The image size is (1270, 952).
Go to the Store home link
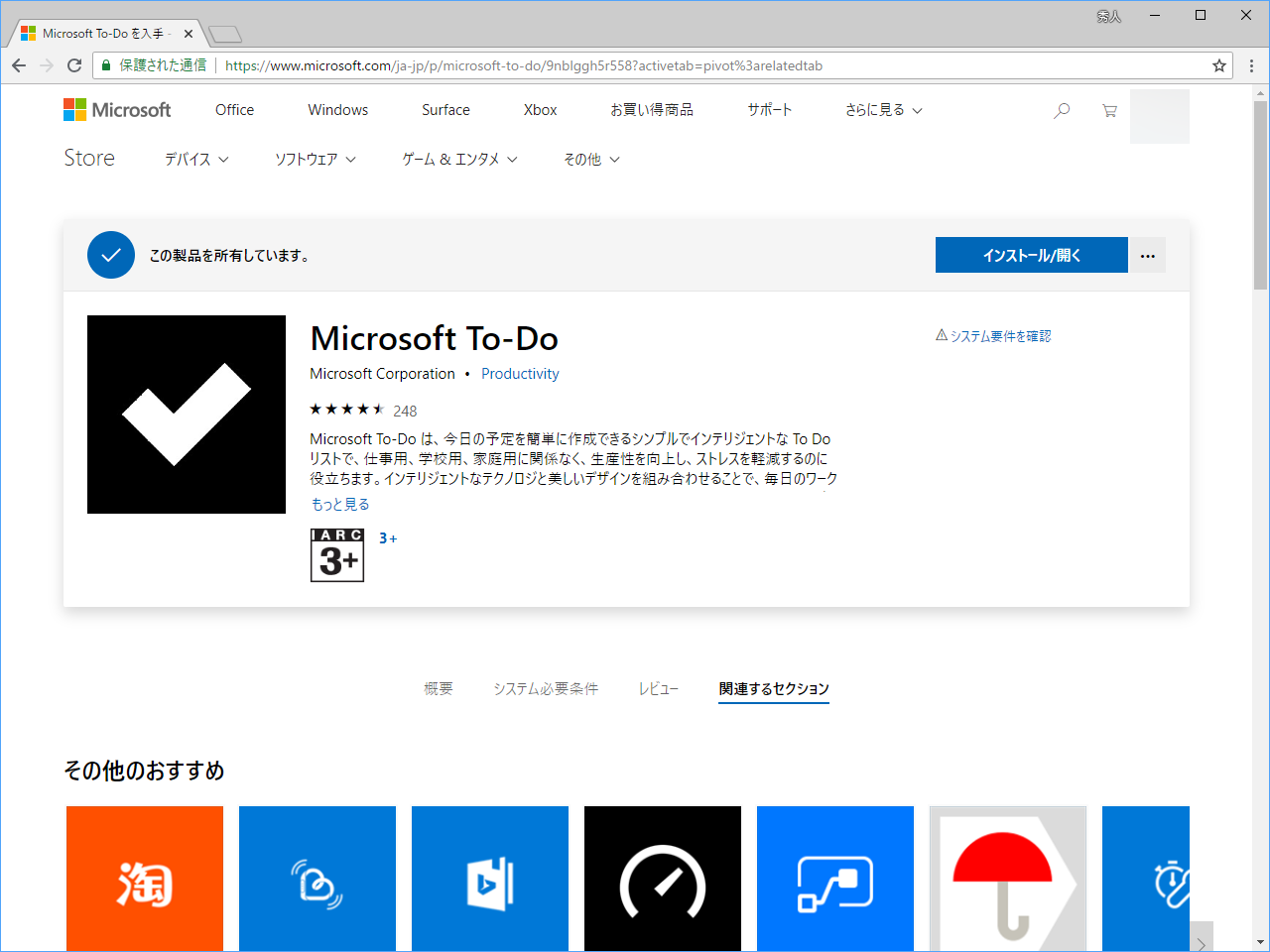pyautogui.click(x=89, y=158)
